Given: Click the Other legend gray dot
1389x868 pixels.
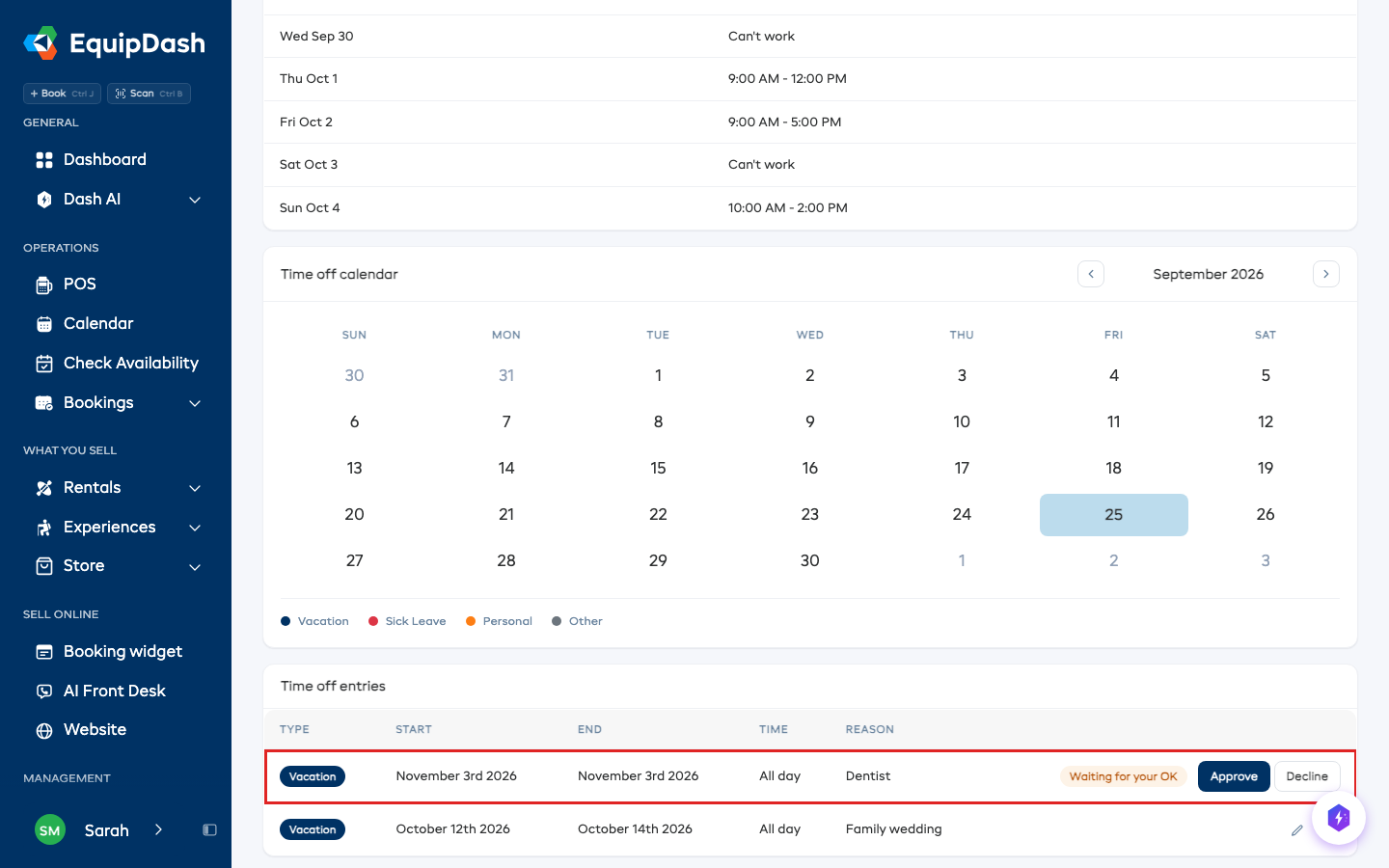Looking at the screenshot, I should [x=557, y=621].
